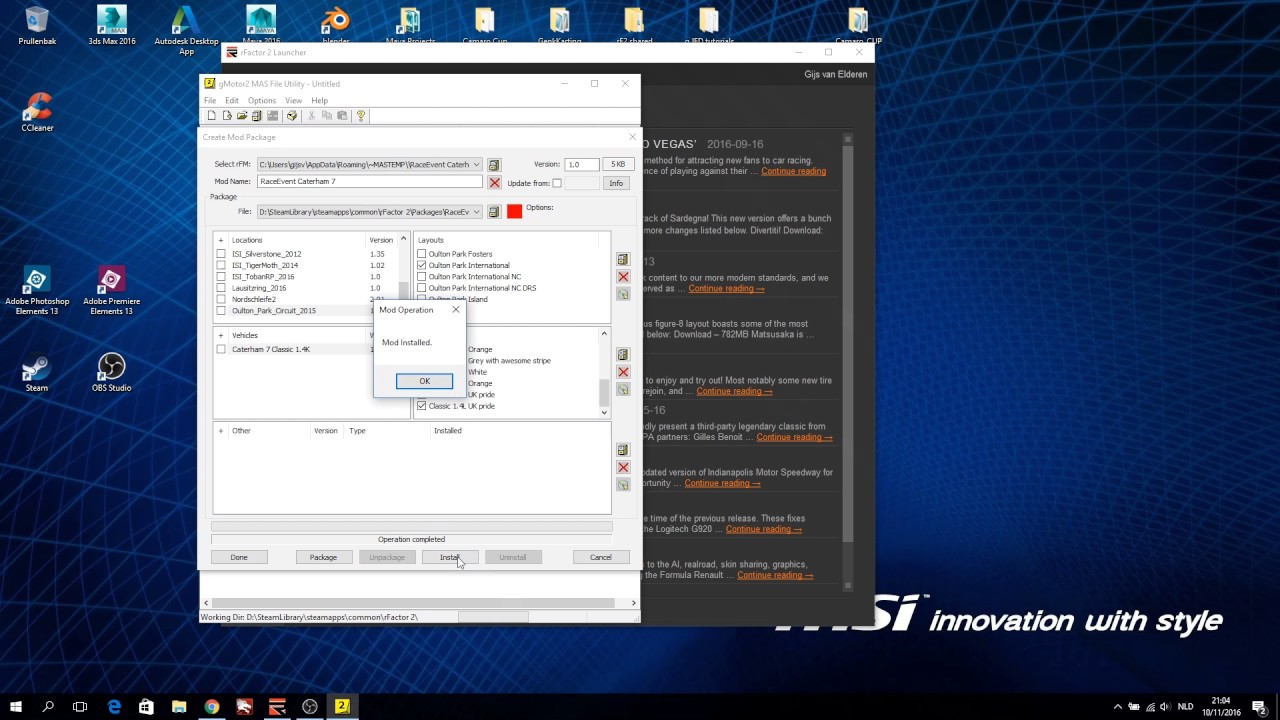Uncheck the Classic 1.4L UK pride checkbox
Screen dimensions: 1280x720
coord(421,406)
